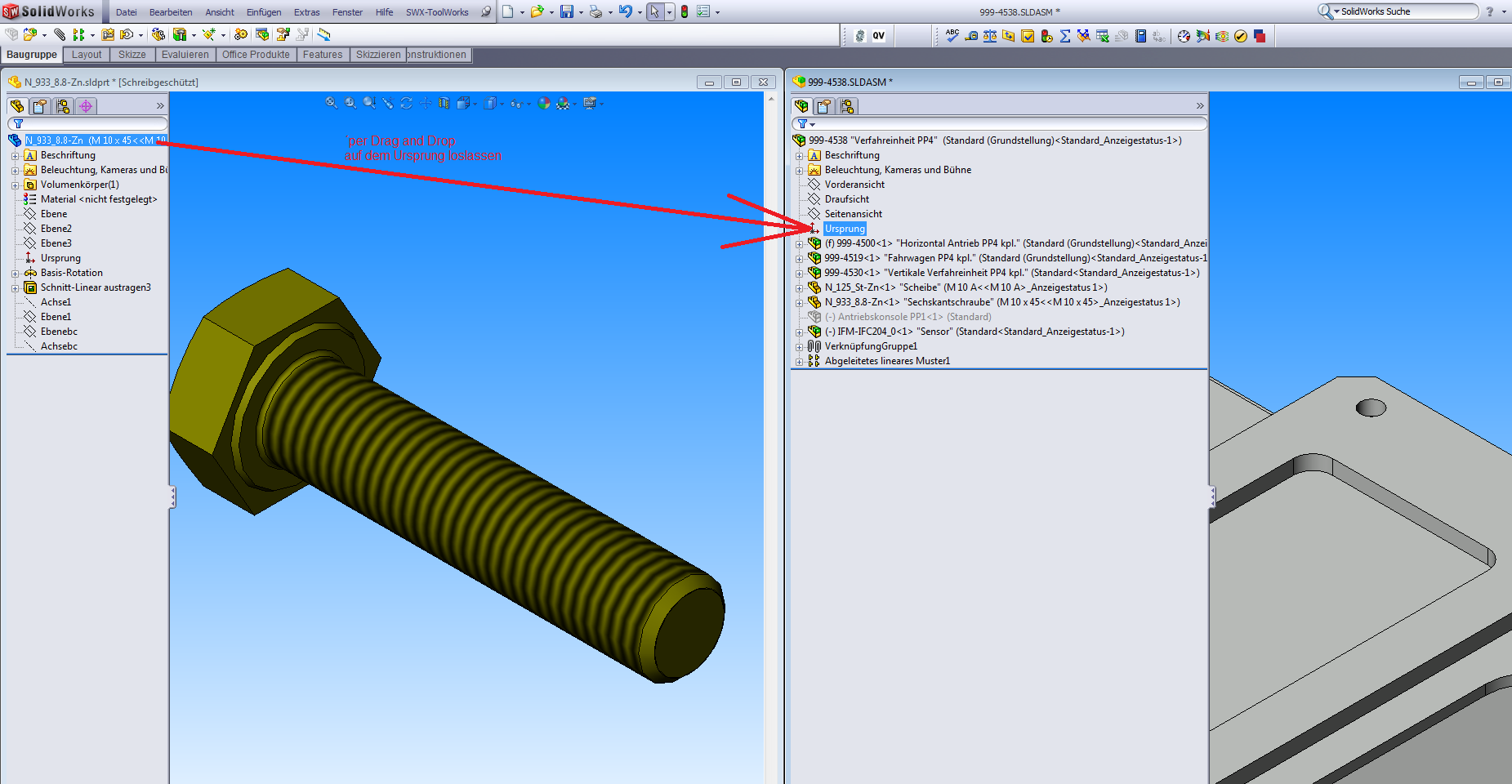
Task: Click the Help question mark button
Action: coord(1489,11)
